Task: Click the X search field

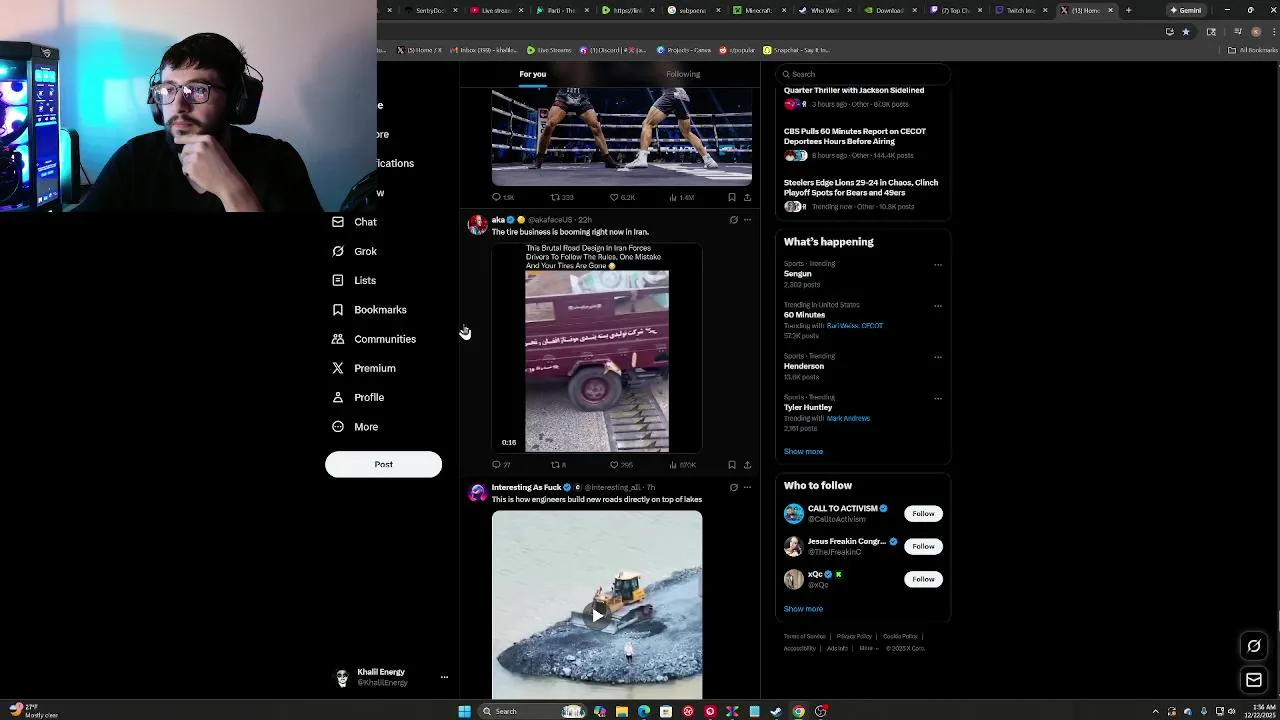Action: 863,74
